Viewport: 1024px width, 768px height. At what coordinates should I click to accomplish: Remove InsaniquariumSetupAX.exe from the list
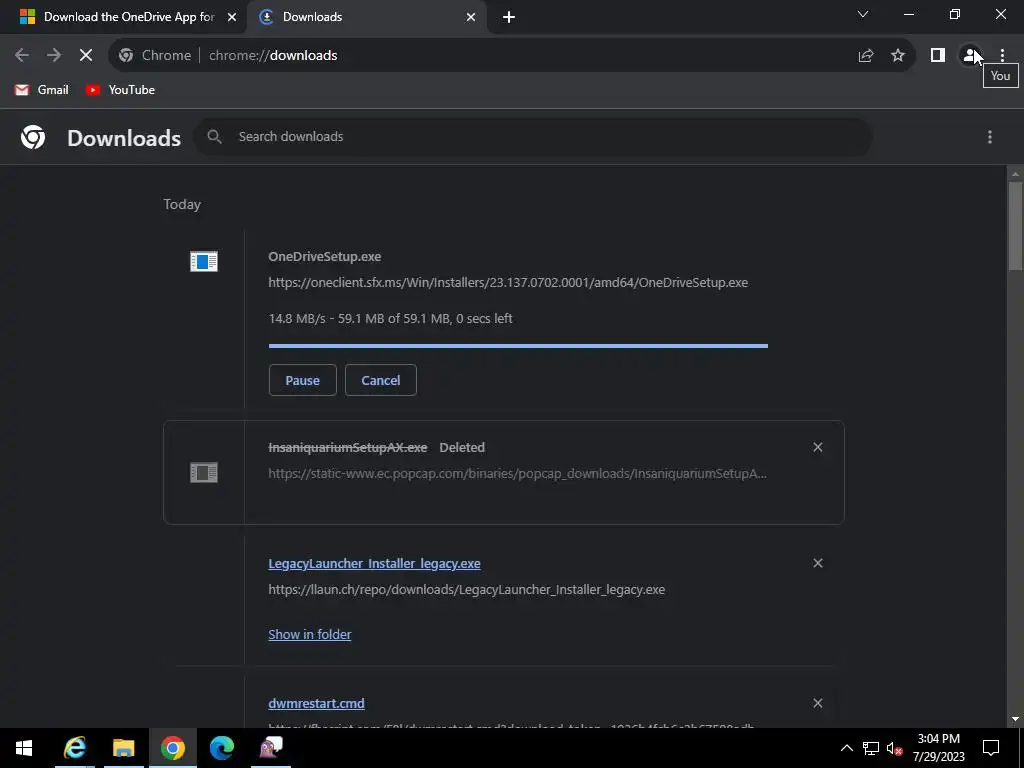pyautogui.click(x=818, y=447)
